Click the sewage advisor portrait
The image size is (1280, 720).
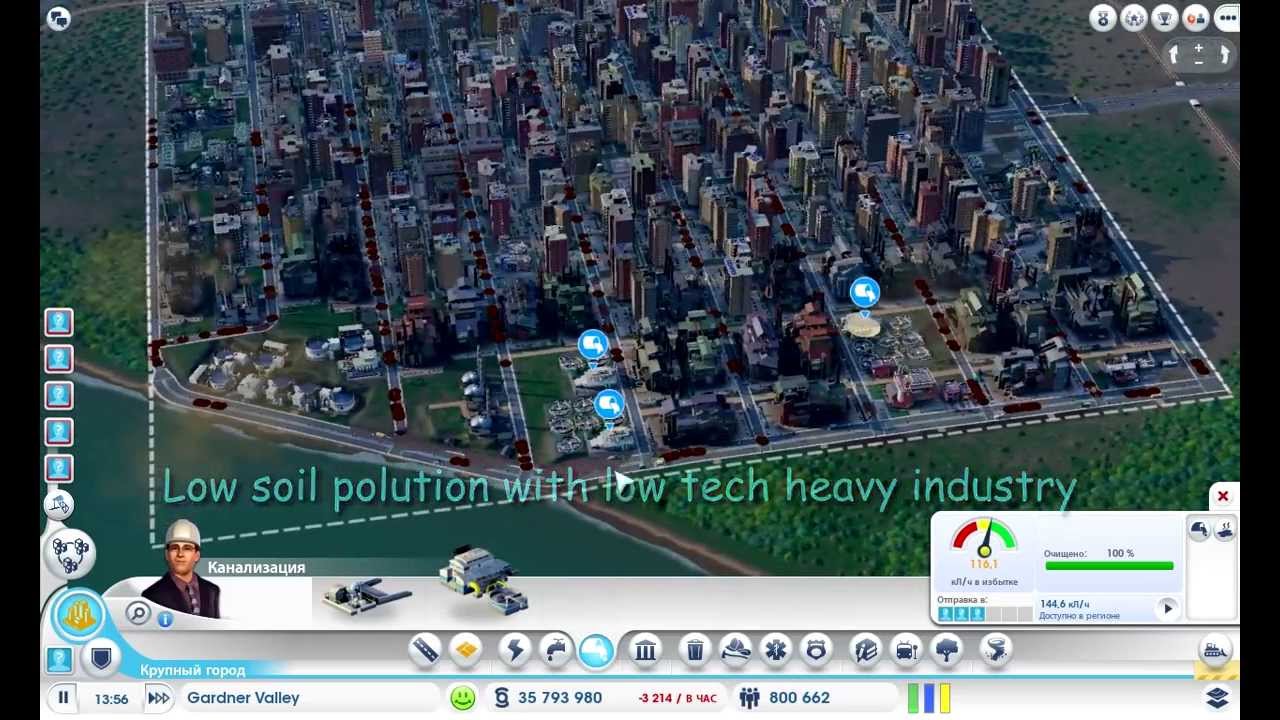(x=183, y=568)
